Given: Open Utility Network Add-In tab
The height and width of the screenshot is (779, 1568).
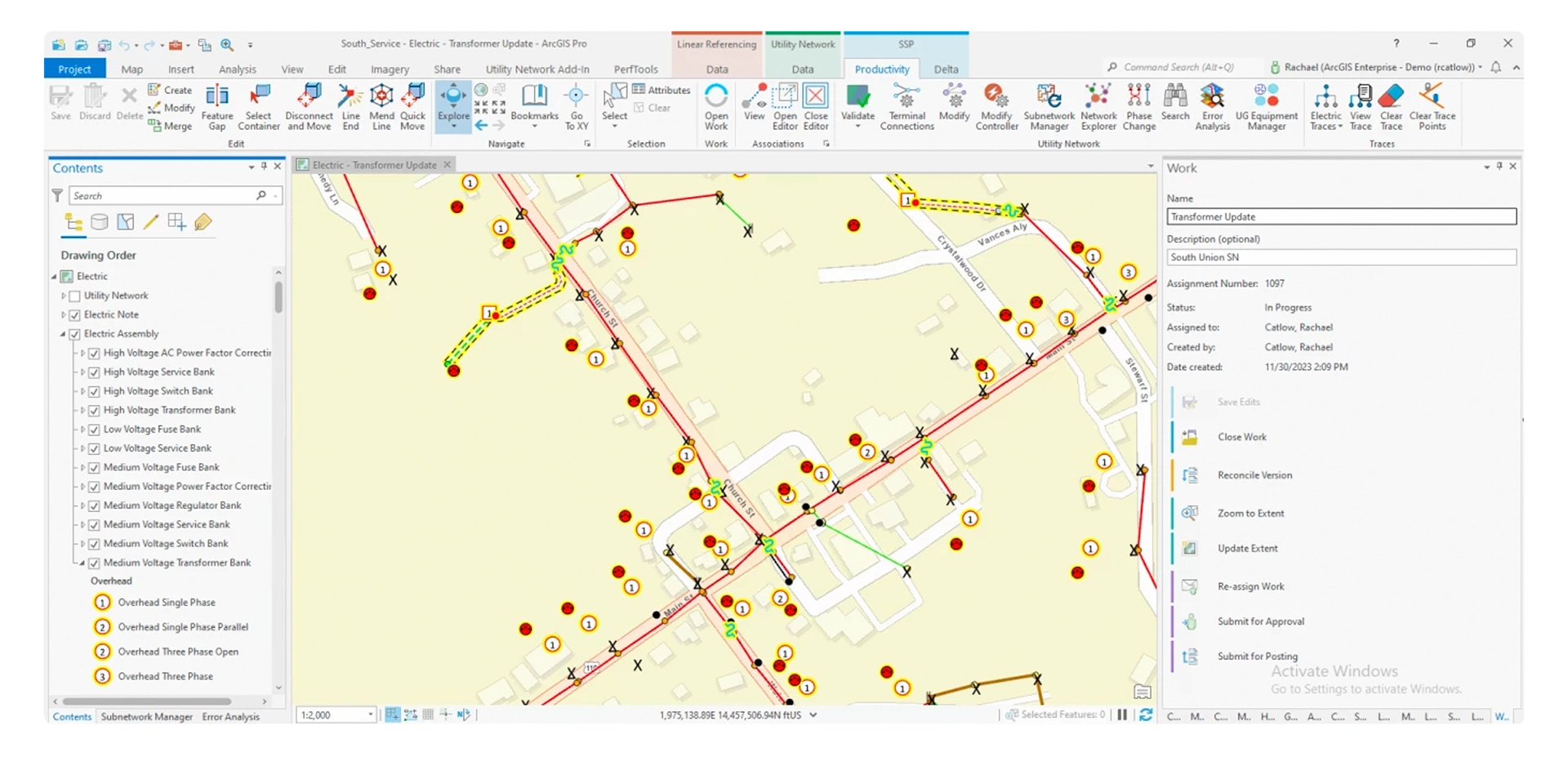Looking at the screenshot, I should pos(537,69).
